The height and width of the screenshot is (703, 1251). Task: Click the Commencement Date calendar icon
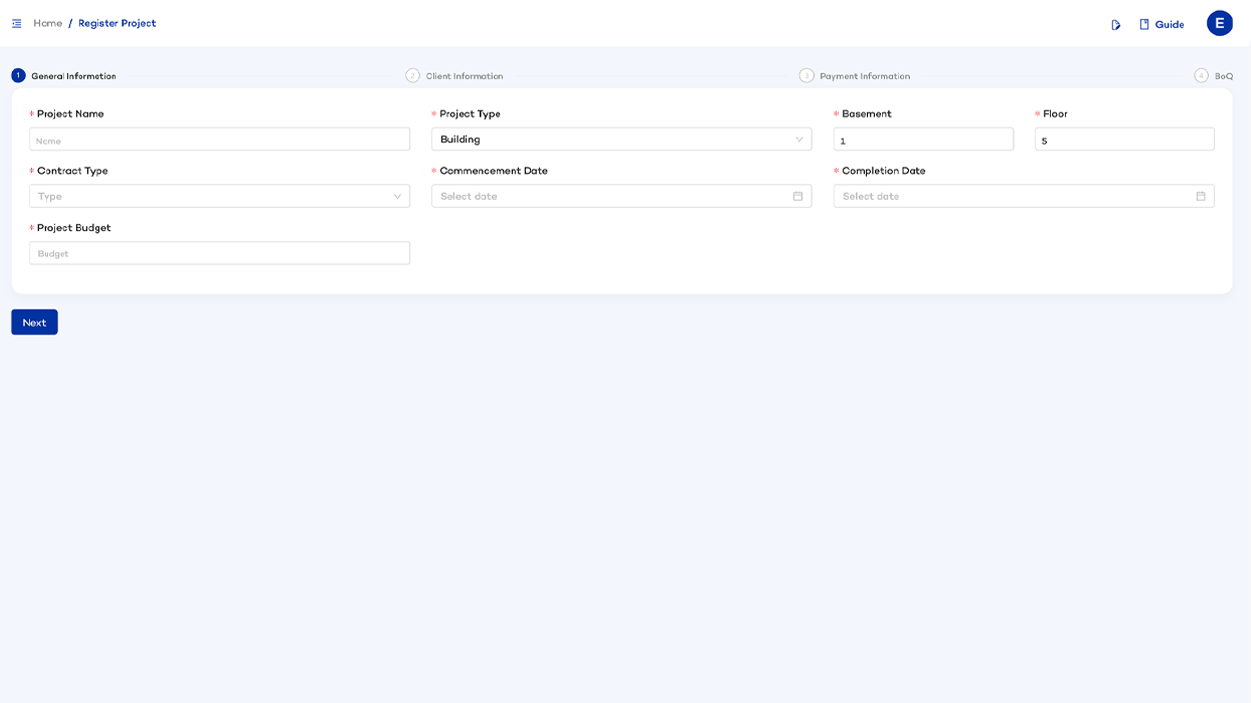(x=798, y=196)
